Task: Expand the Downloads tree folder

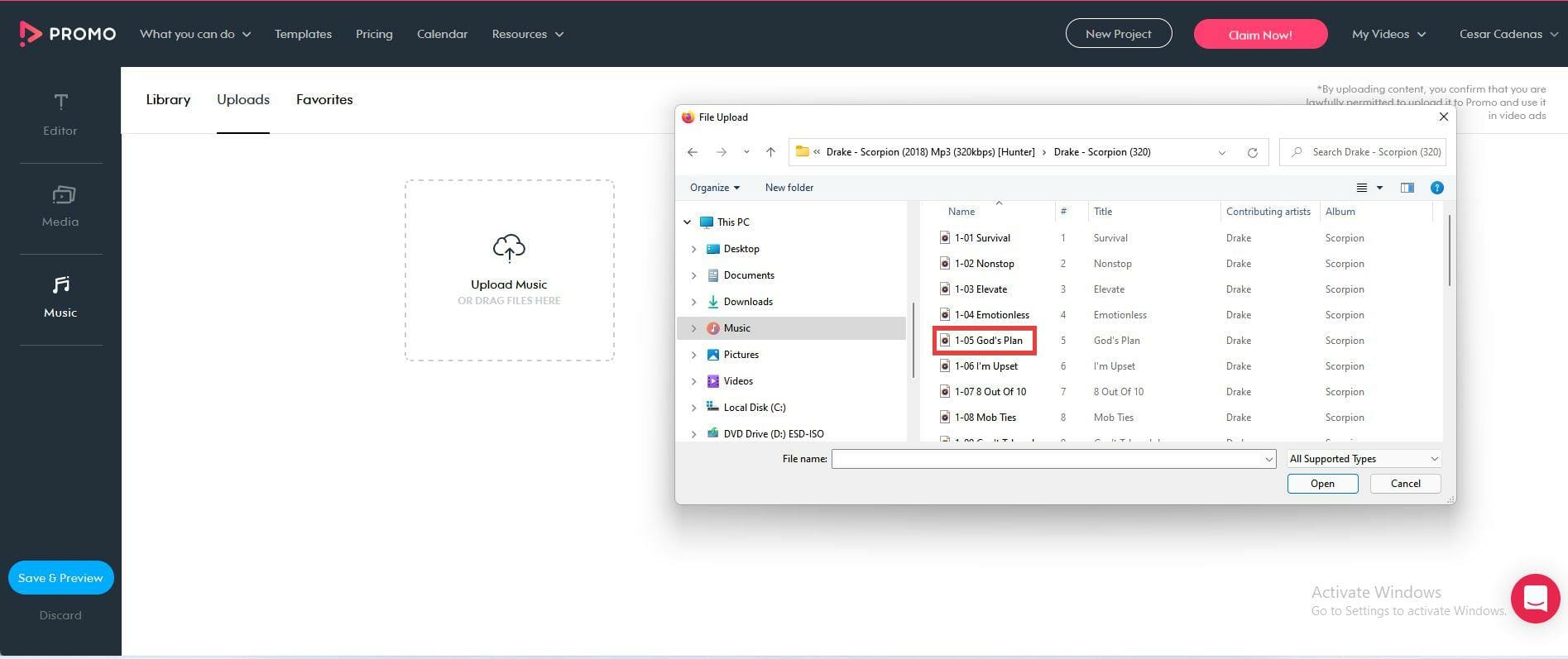Action: click(693, 302)
